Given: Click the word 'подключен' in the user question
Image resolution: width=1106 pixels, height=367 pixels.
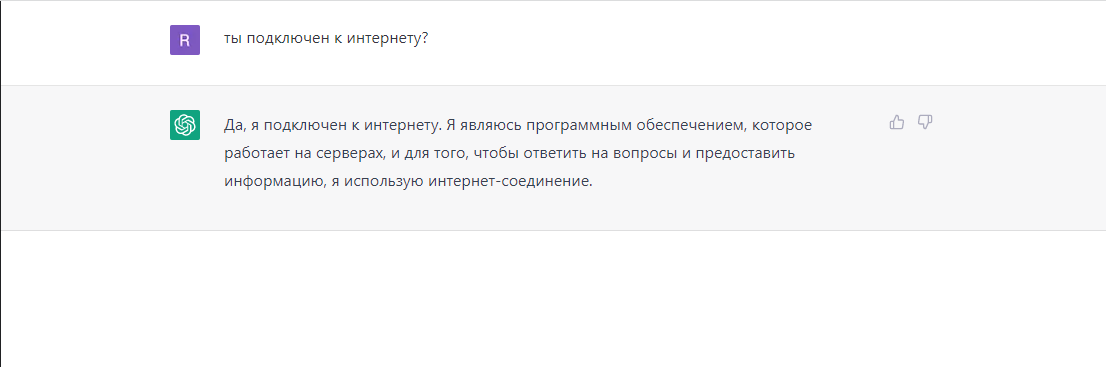Looking at the screenshot, I should coord(288,40).
